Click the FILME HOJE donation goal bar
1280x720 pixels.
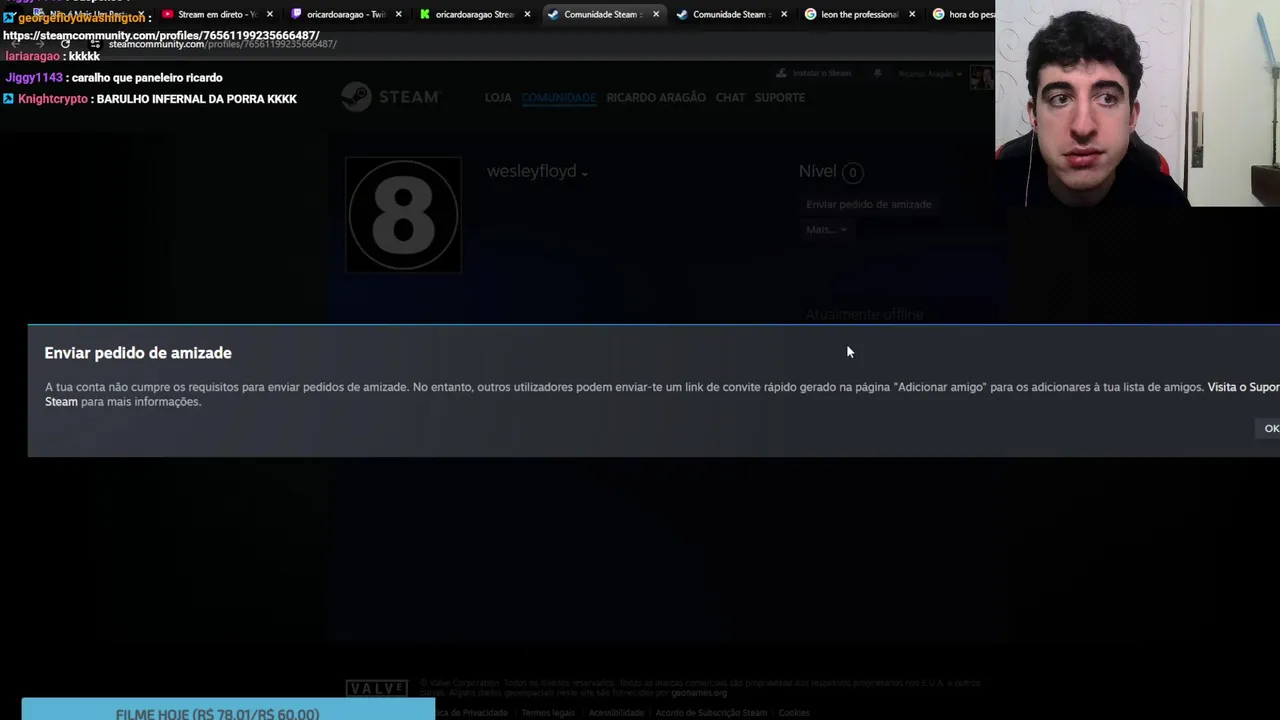click(228, 709)
